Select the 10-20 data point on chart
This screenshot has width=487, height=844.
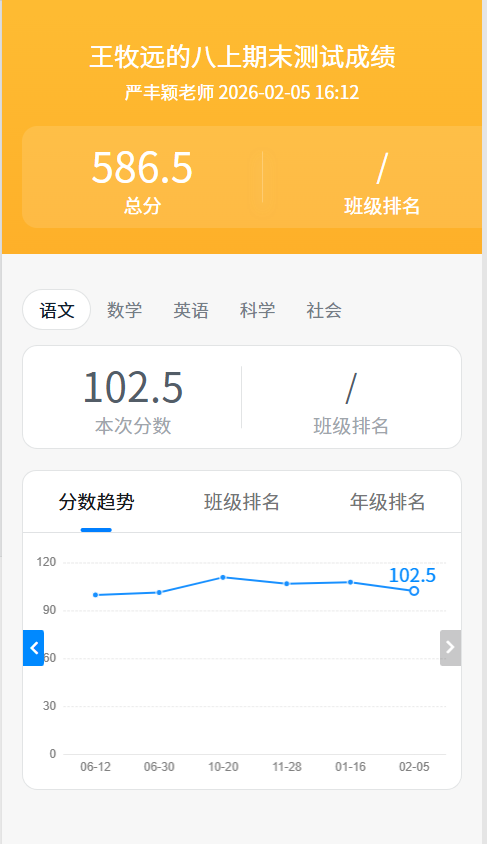pyautogui.click(x=223, y=578)
